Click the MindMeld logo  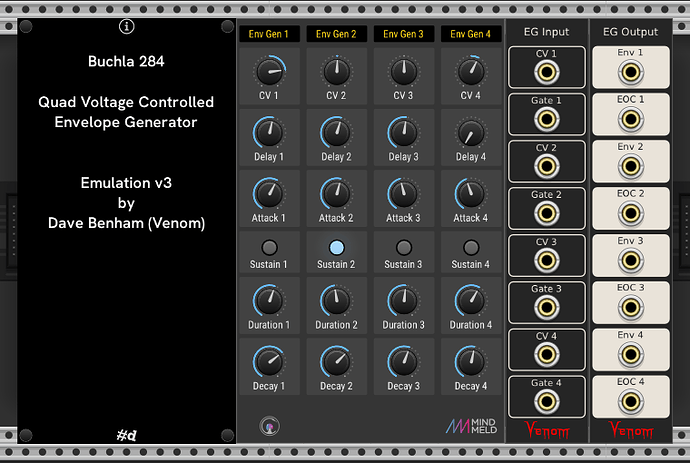[x=471, y=426]
